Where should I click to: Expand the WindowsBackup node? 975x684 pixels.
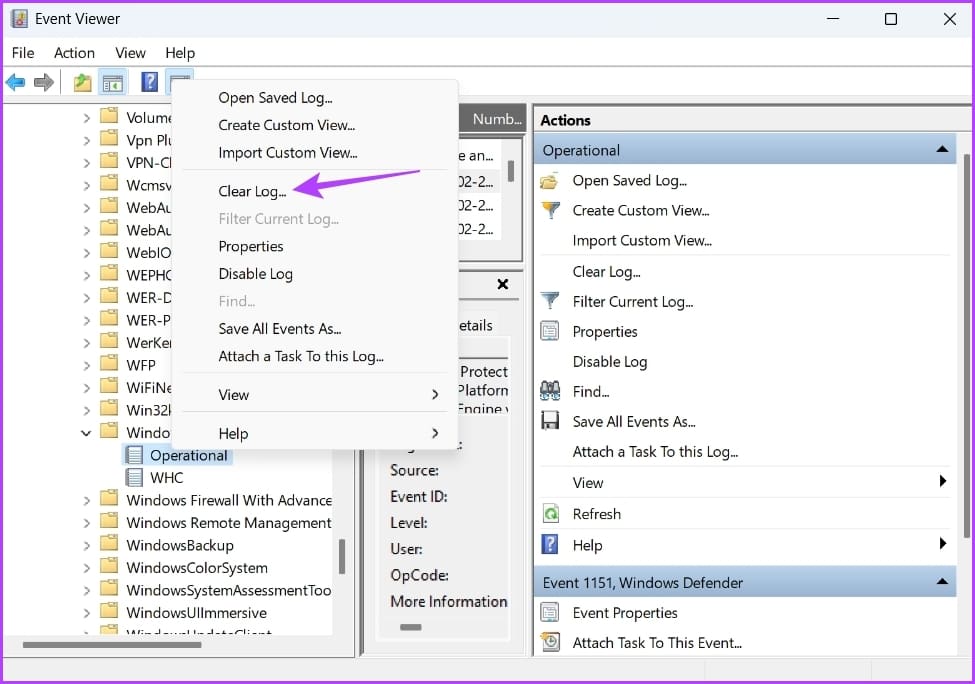coord(86,545)
